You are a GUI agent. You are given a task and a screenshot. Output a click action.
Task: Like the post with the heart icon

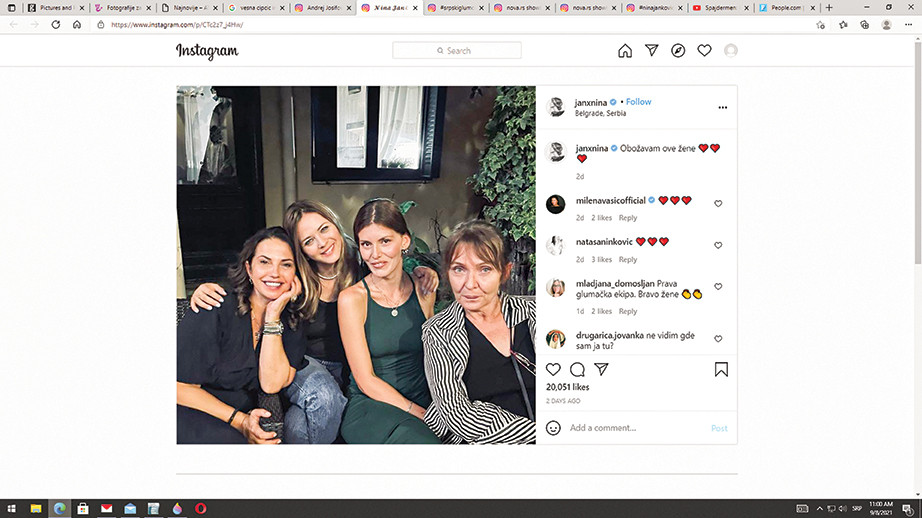tap(553, 369)
